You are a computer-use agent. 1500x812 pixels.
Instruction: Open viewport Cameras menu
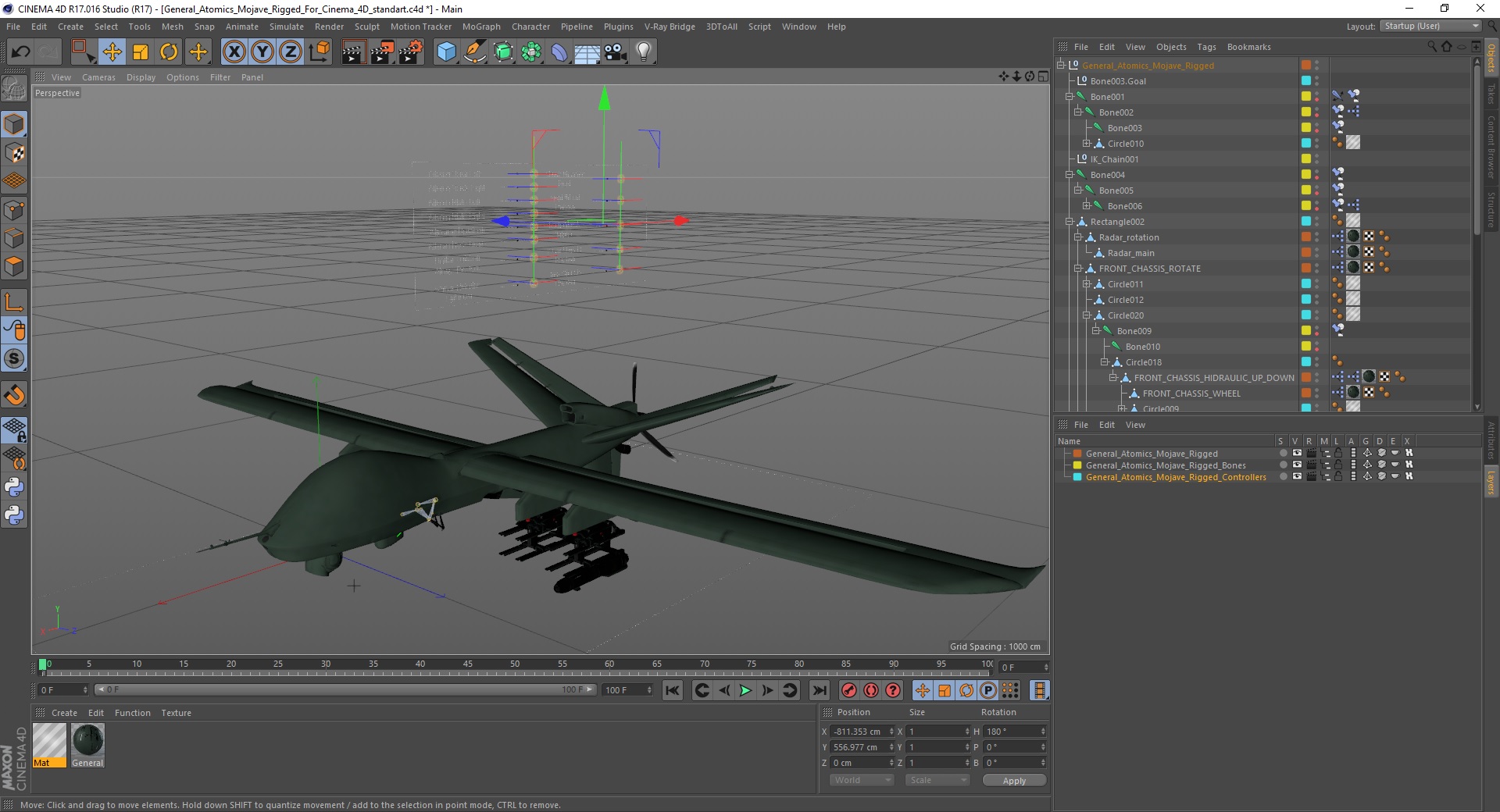click(x=98, y=77)
